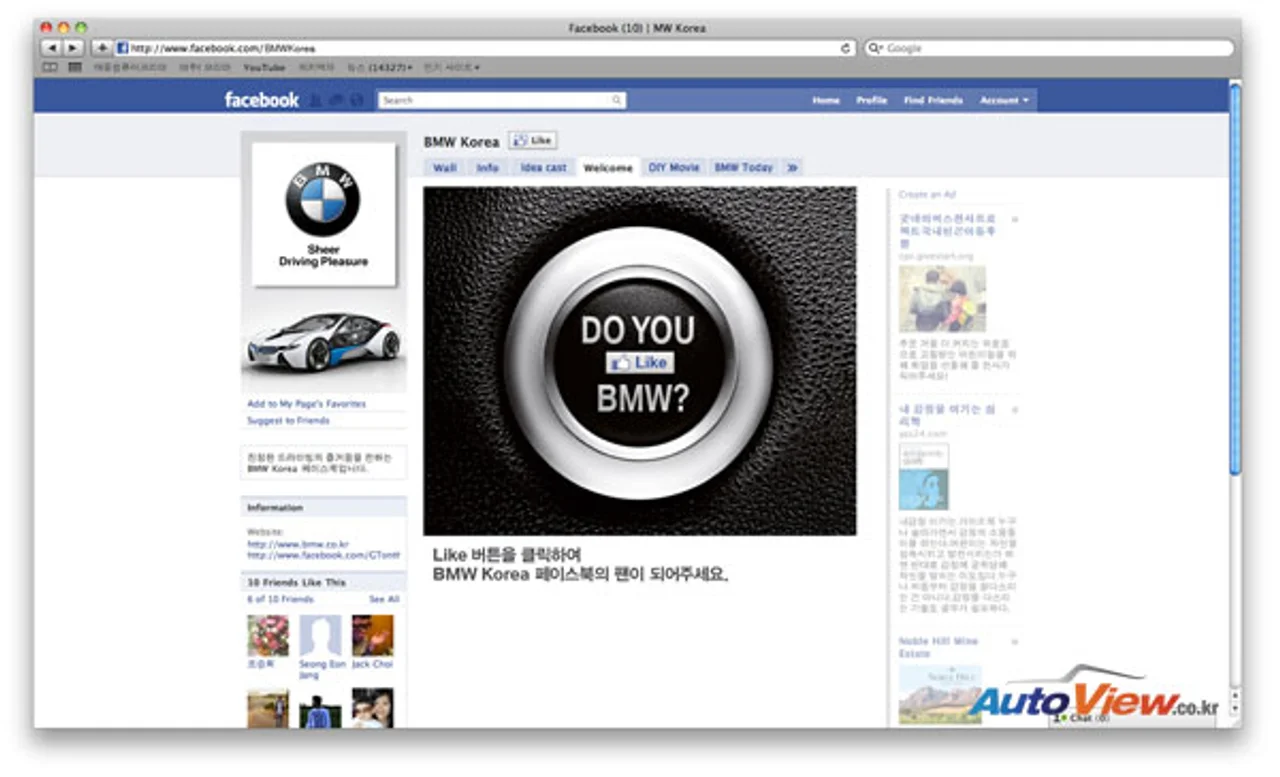
Task: Open the Idea cast tab
Action: (543, 168)
